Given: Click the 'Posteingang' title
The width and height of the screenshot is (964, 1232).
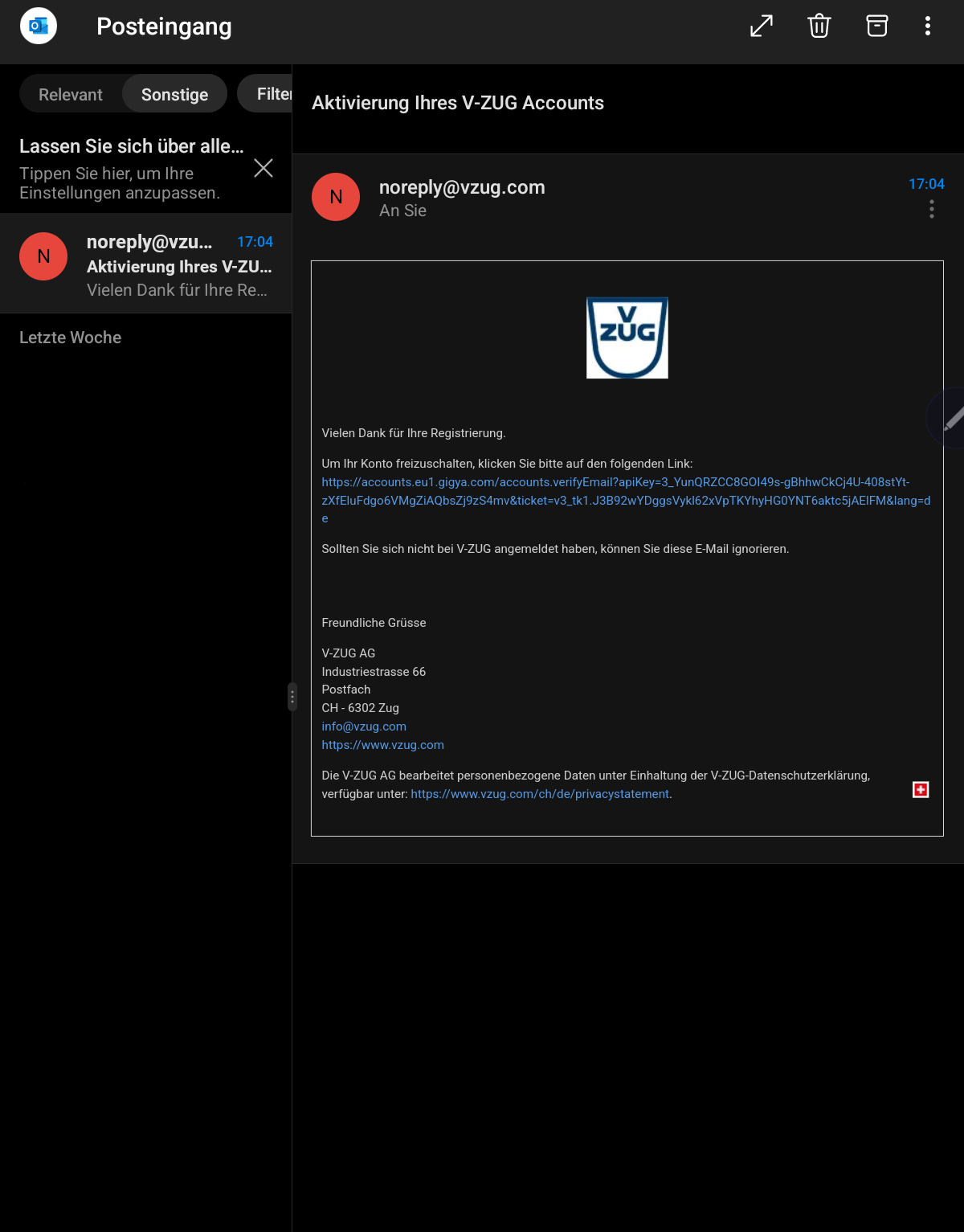Looking at the screenshot, I should (x=164, y=27).
